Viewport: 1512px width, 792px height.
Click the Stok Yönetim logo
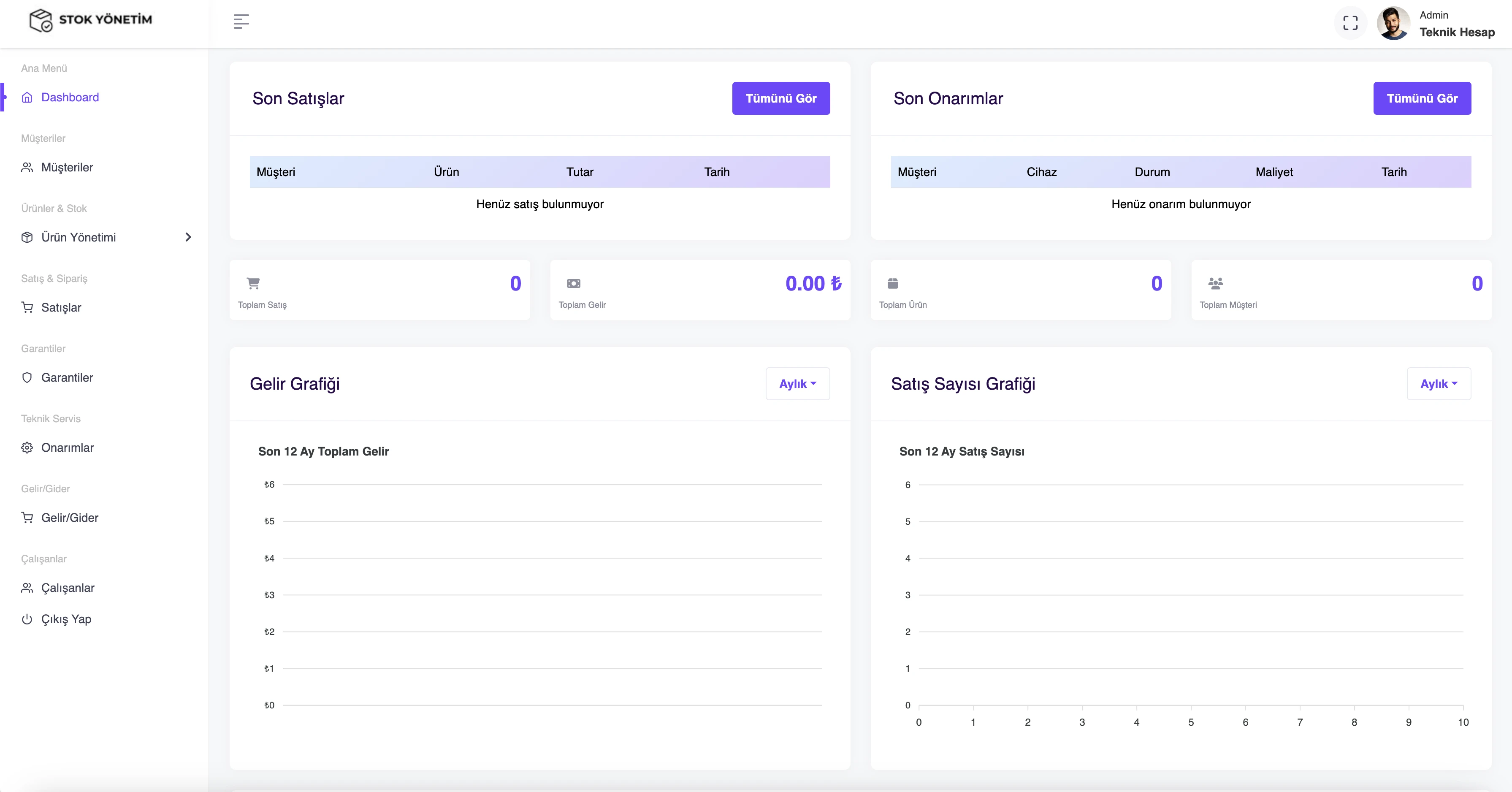[91, 20]
